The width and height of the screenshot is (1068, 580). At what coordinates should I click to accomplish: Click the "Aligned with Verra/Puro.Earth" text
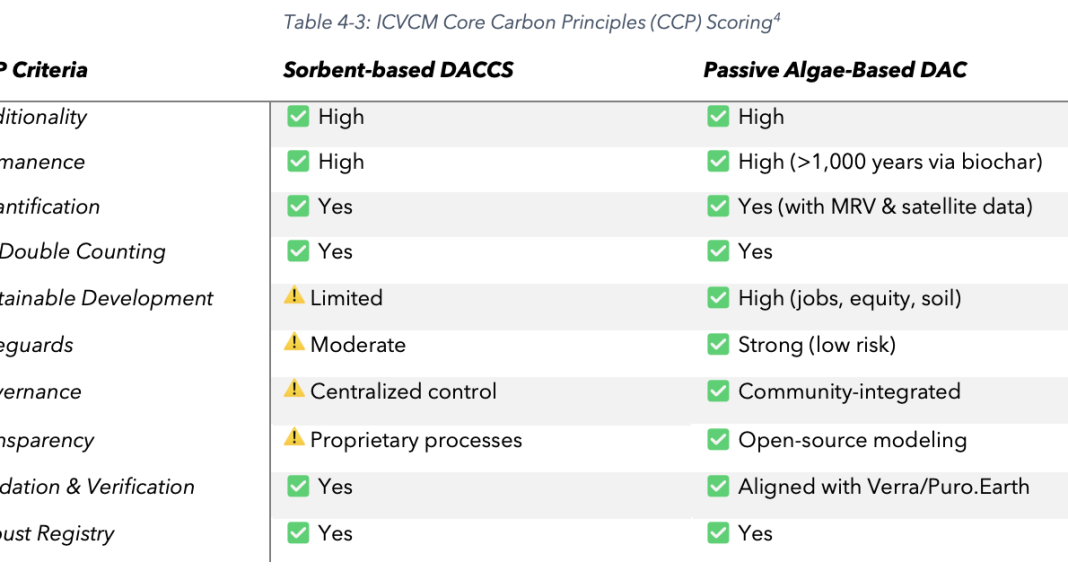pos(883,487)
